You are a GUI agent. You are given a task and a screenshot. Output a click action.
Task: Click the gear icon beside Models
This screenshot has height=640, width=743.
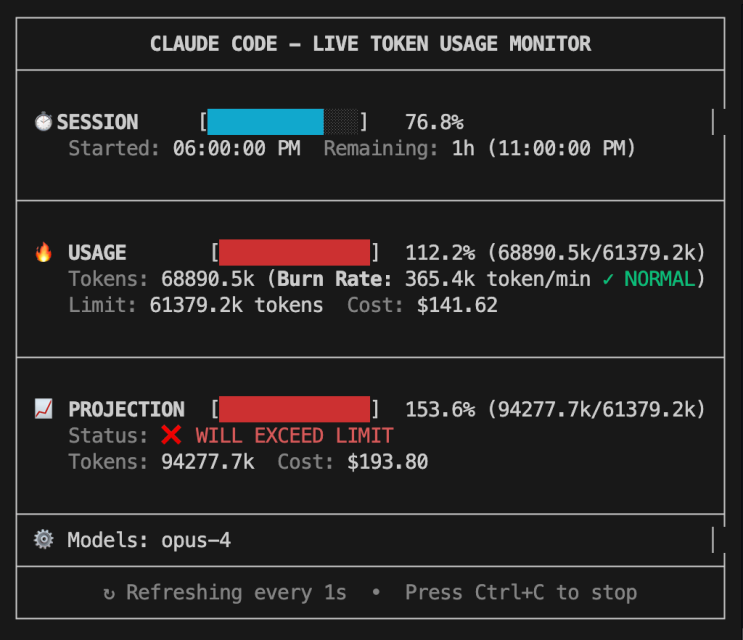[44, 539]
